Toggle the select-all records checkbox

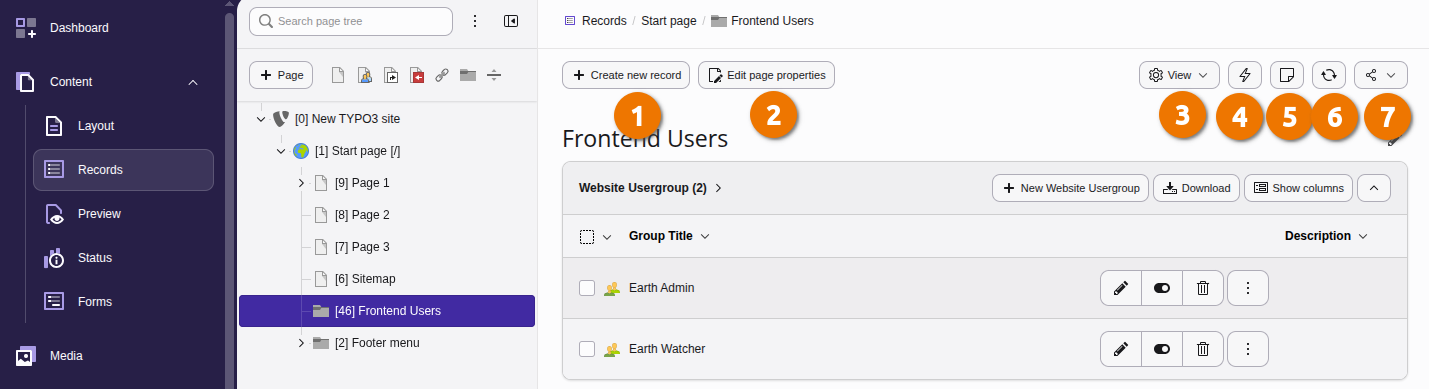coord(587,237)
